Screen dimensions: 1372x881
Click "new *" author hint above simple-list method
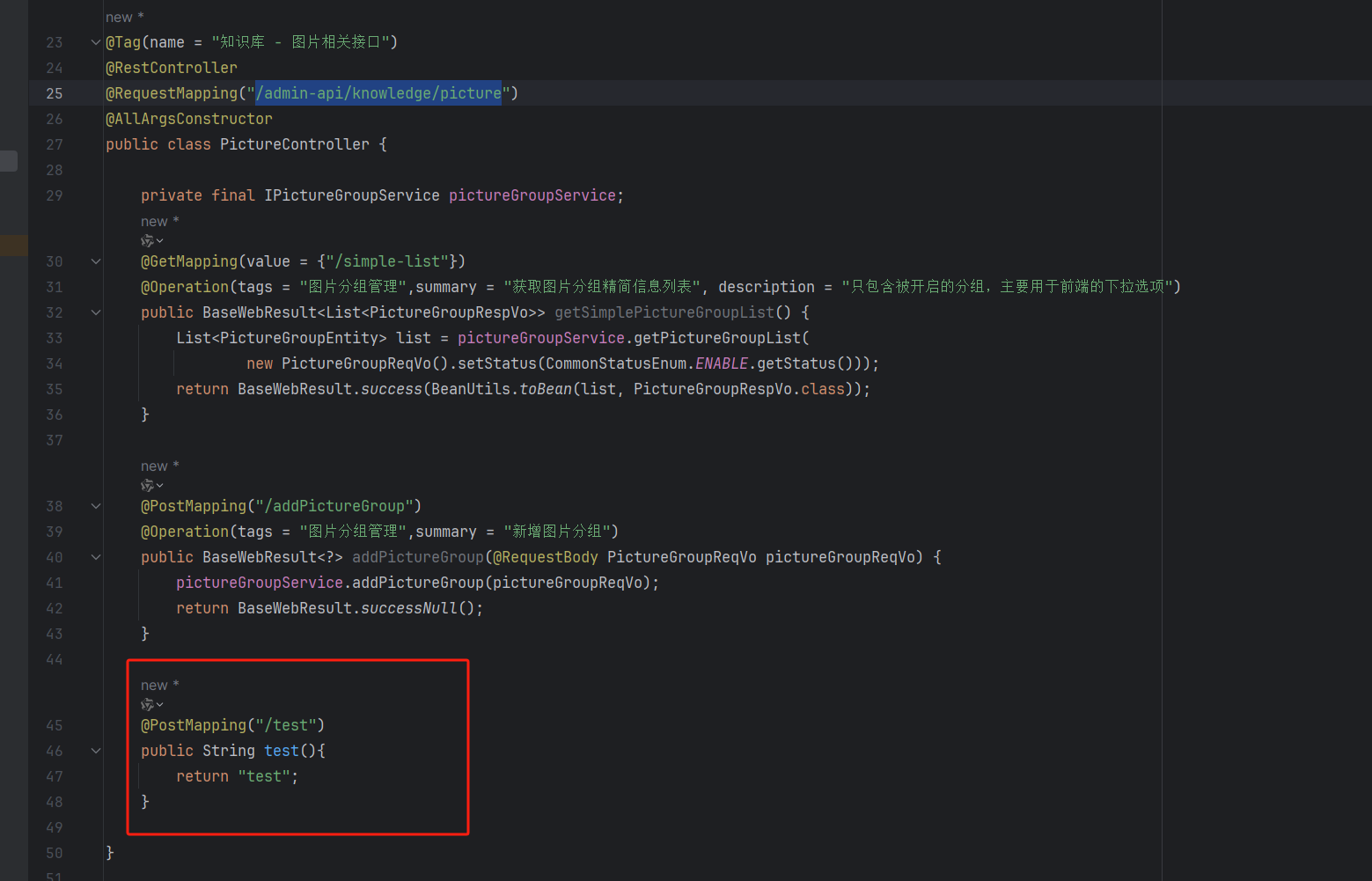(159, 222)
